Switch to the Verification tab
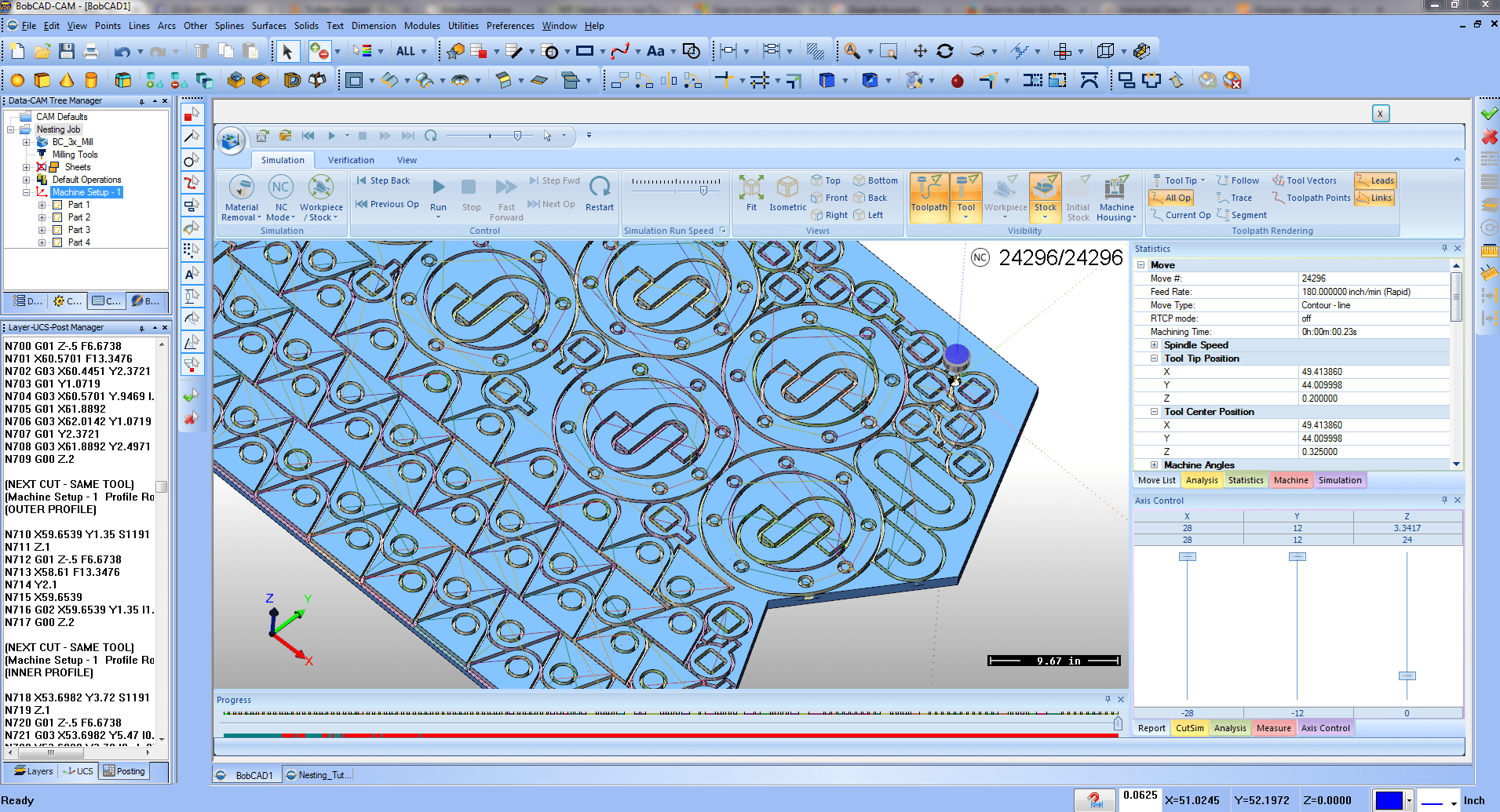Image resolution: width=1500 pixels, height=812 pixels. (x=351, y=160)
